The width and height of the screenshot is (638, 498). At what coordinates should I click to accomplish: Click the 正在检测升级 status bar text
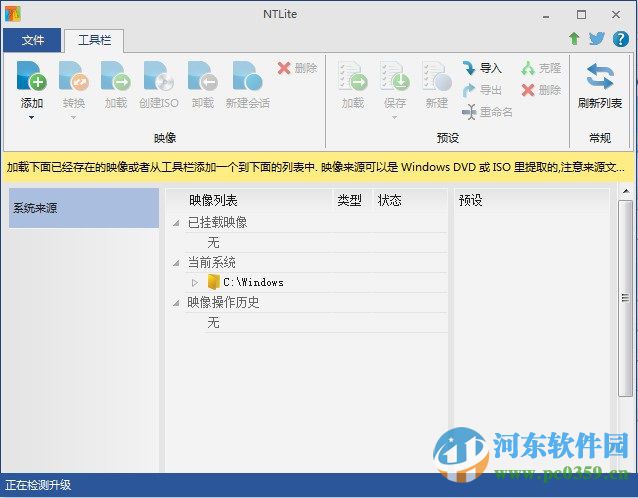pos(38,485)
